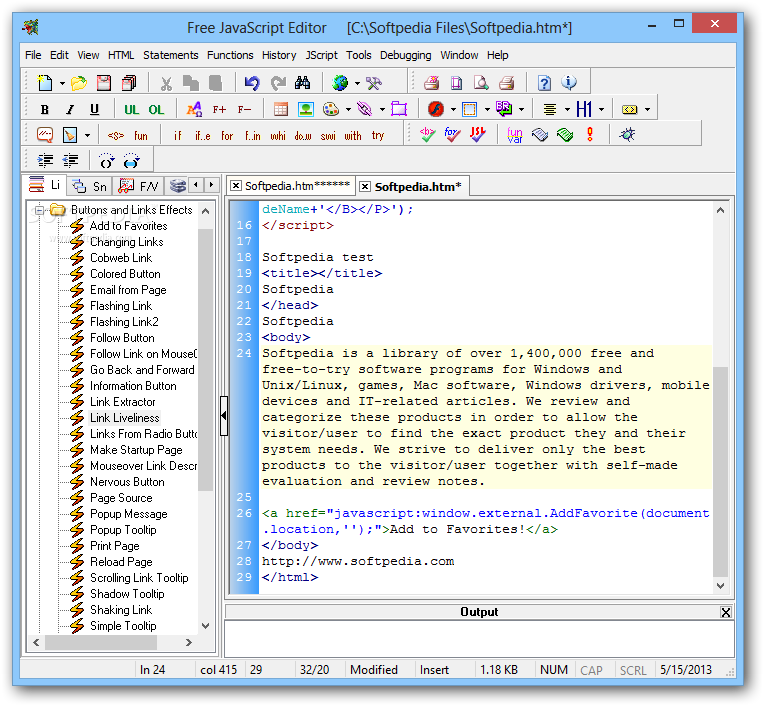The width and height of the screenshot is (764, 706).
Task: Insert an if statement with the 'if' button
Action: pyautogui.click(x=178, y=135)
